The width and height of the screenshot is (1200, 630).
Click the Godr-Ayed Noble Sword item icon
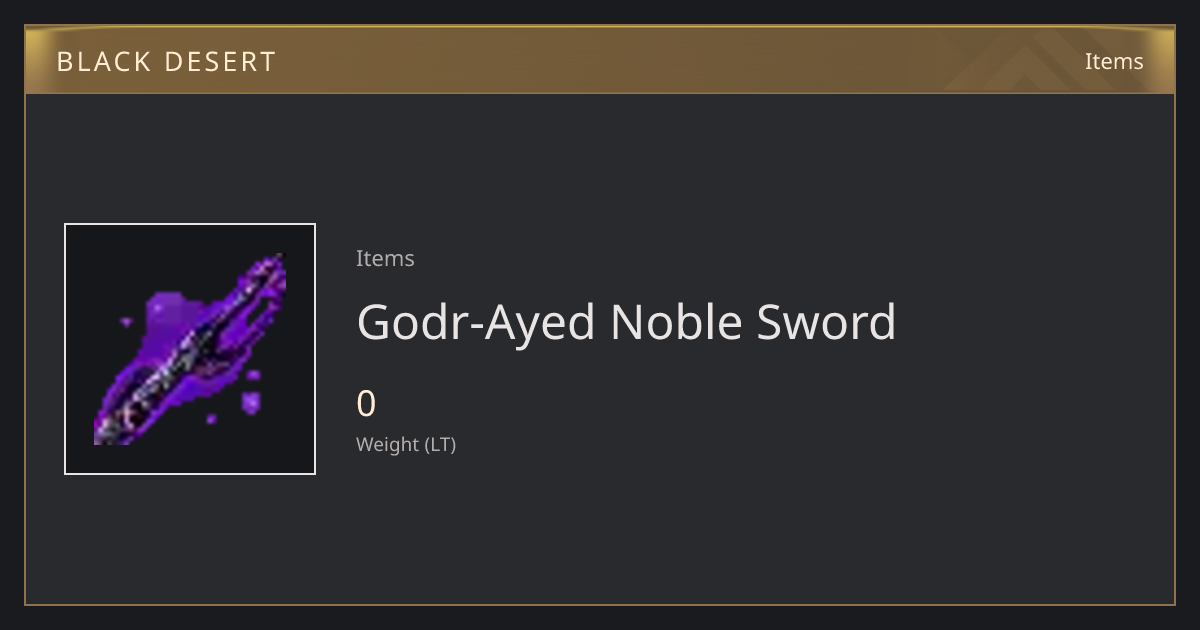click(190, 349)
